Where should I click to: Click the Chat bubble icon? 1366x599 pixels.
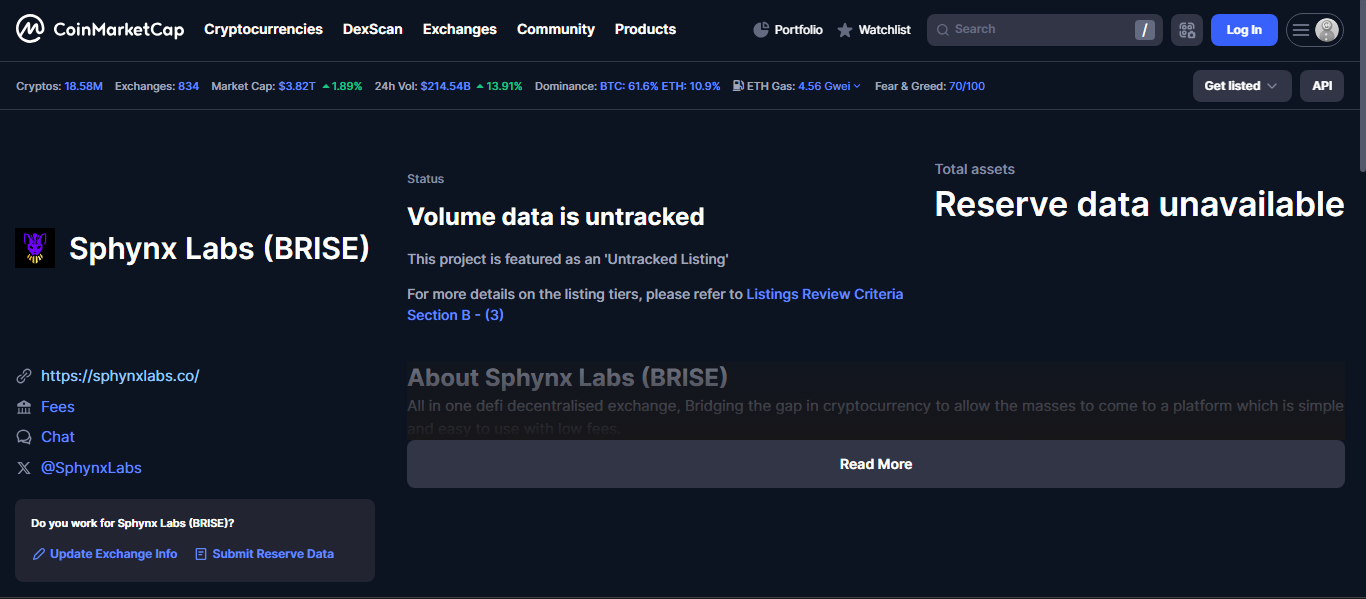click(x=24, y=437)
